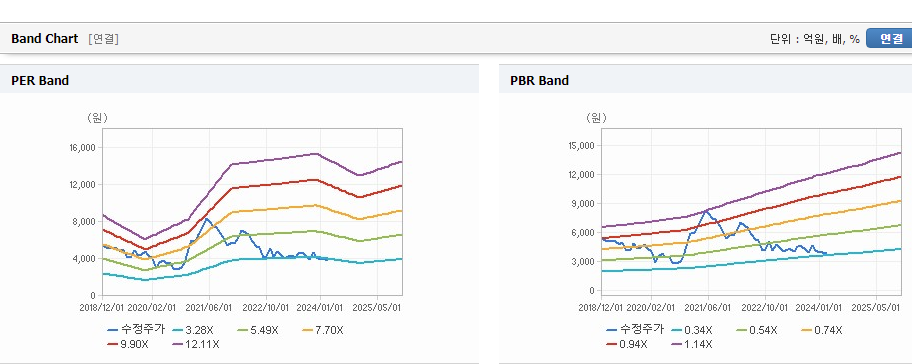Toggle 0.94X legend entry

(627, 344)
